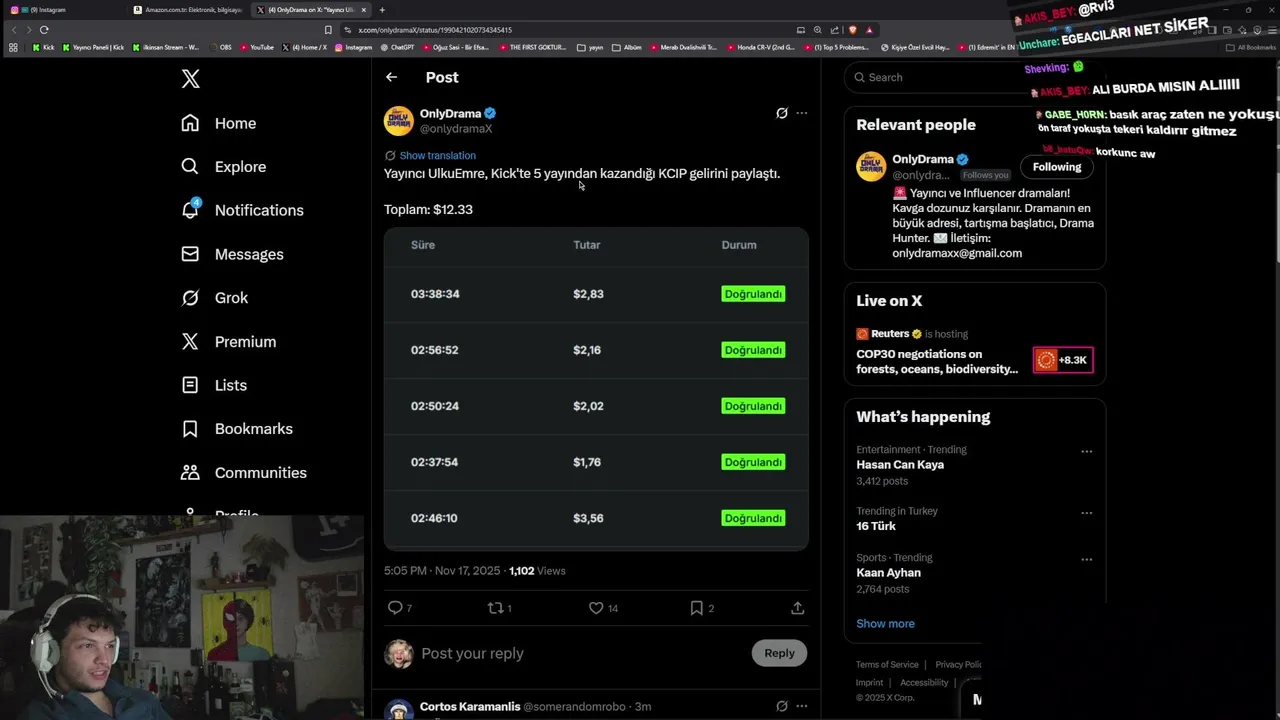The image size is (1280, 720).
Task: Open Lists from the sidebar
Action: (213, 385)
